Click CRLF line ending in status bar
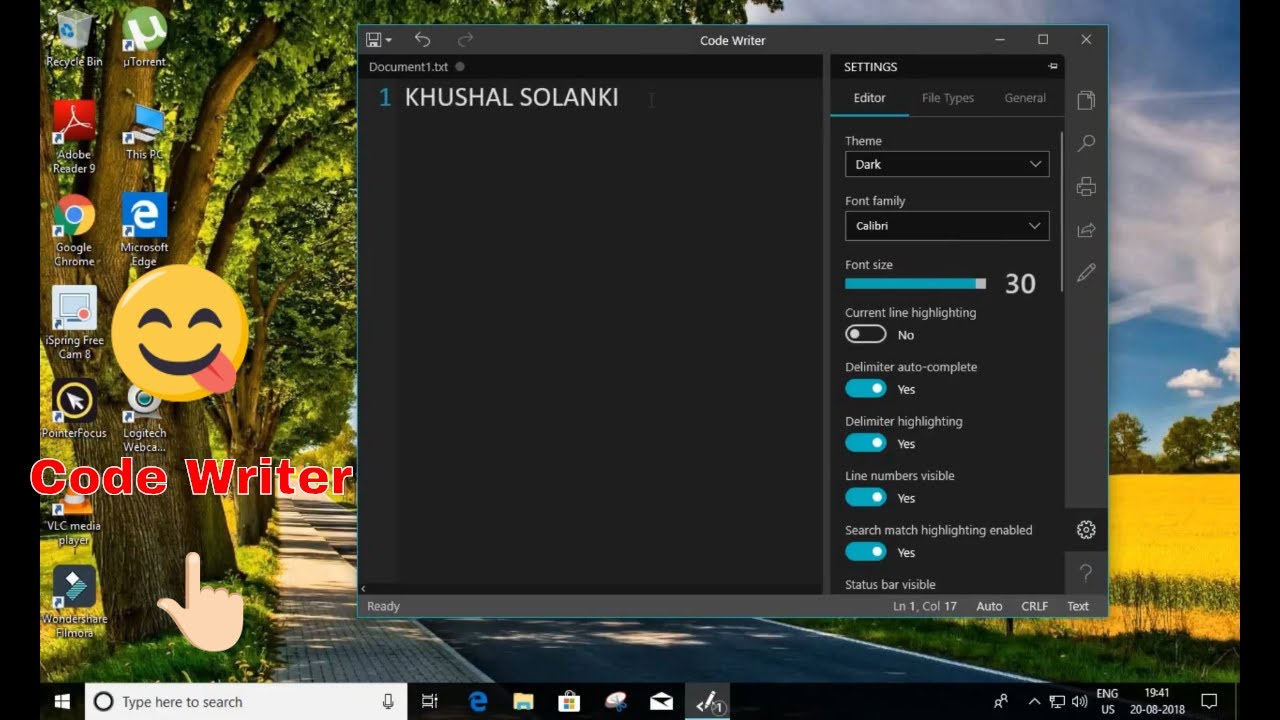The height and width of the screenshot is (720, 1280). click(1035, 606)
